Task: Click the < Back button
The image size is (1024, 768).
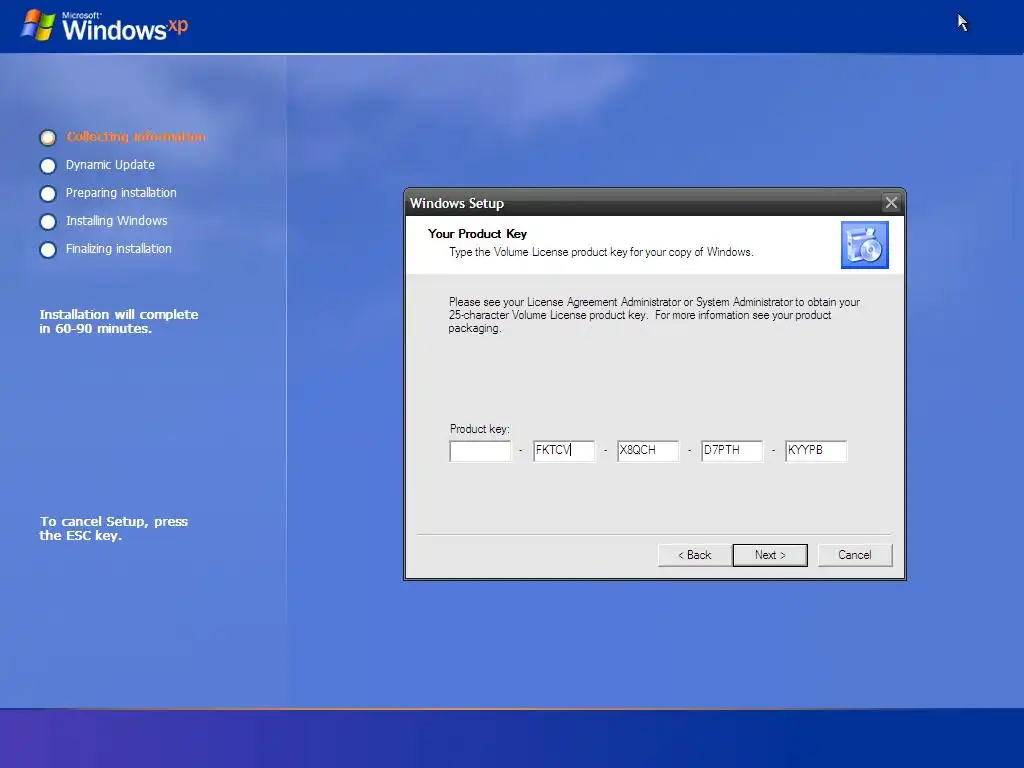Action: (694, 555)
